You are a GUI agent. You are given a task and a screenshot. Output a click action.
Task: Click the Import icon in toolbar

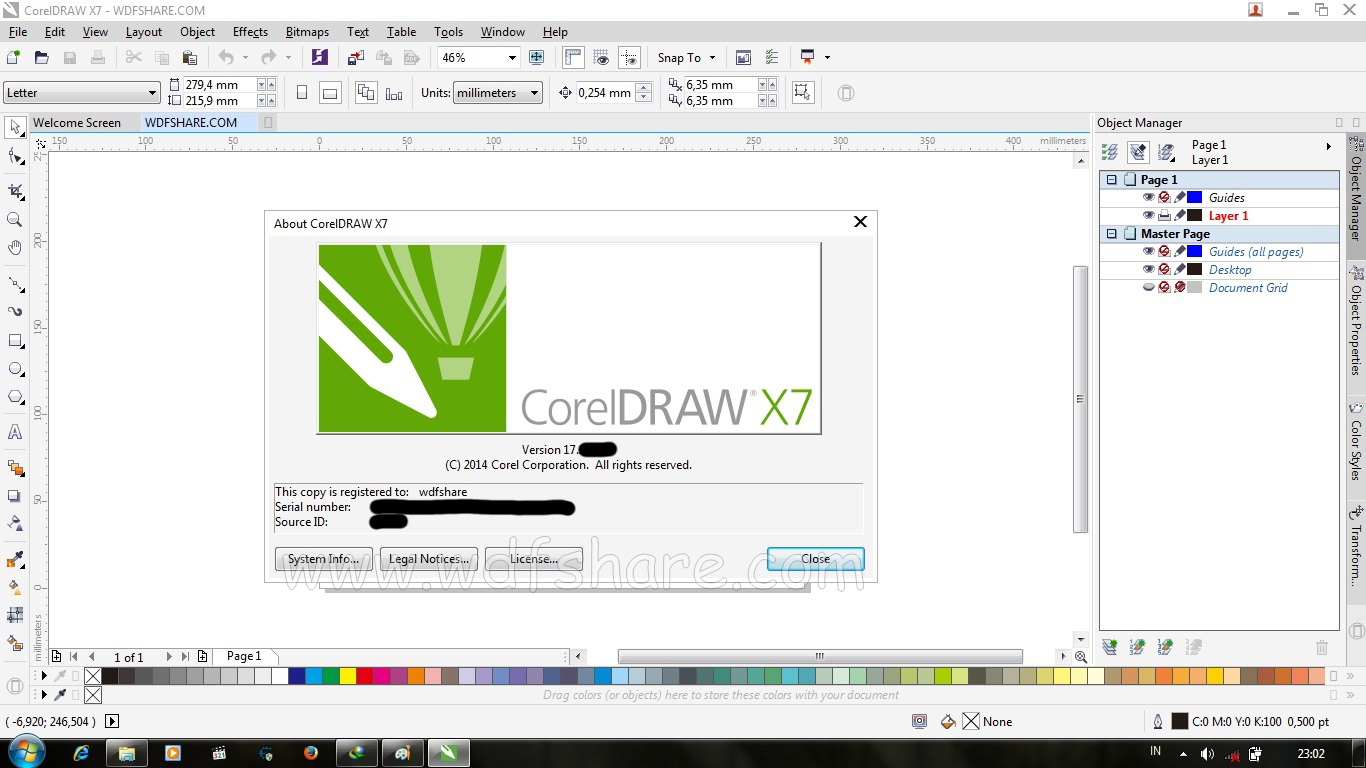(355, 58)
